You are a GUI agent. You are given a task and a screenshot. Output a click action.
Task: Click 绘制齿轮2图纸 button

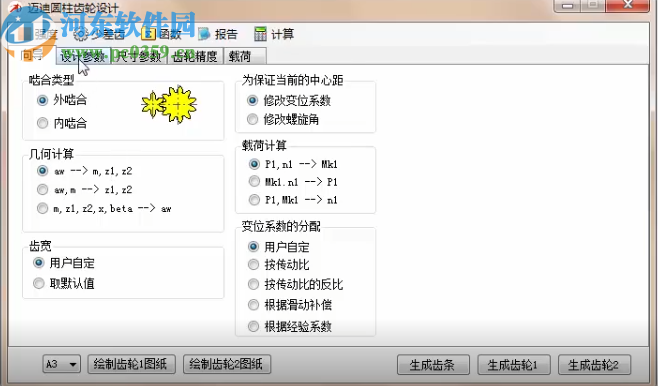coord(227,364)
